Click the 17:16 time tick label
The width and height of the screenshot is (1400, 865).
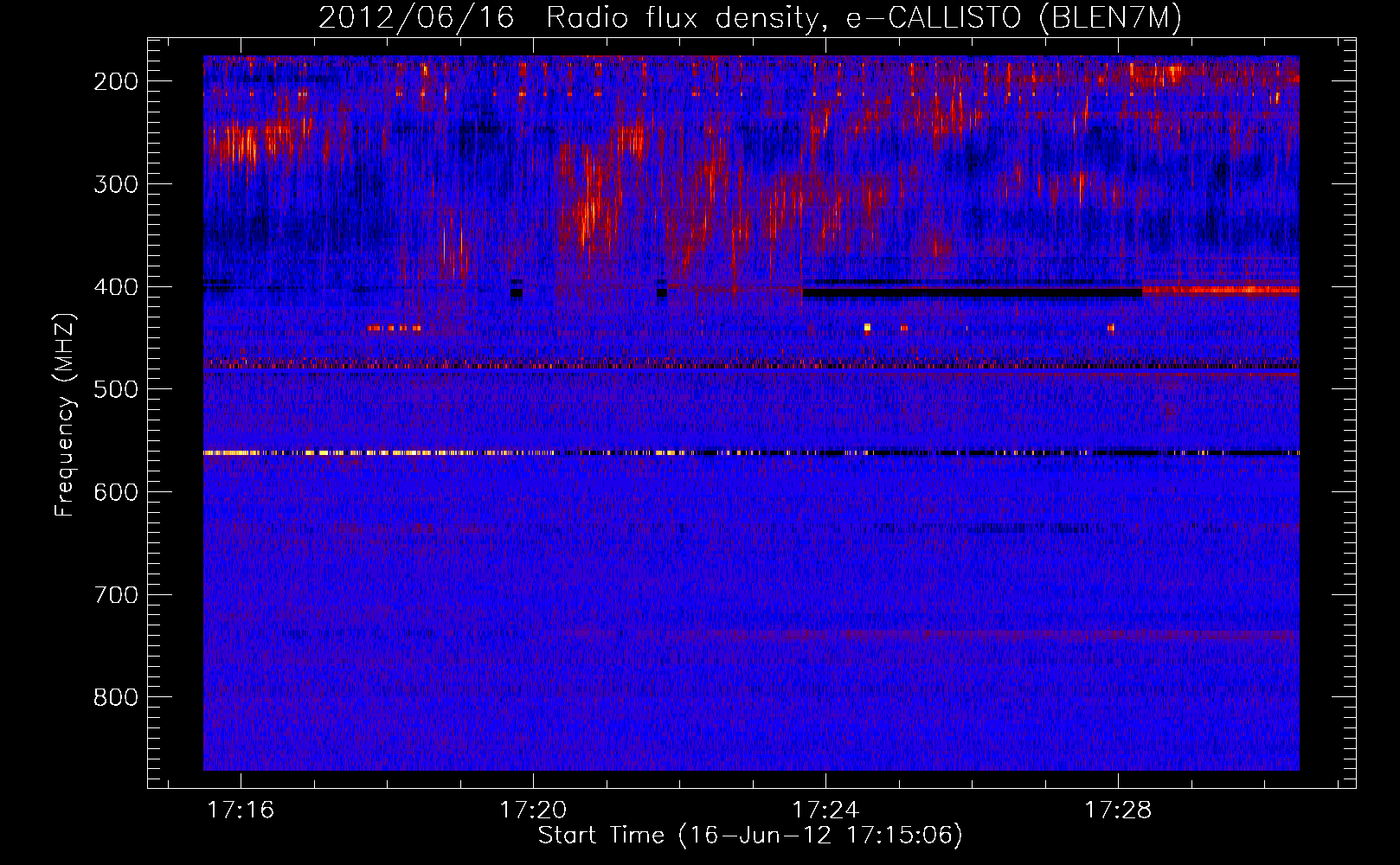point(241,810)
